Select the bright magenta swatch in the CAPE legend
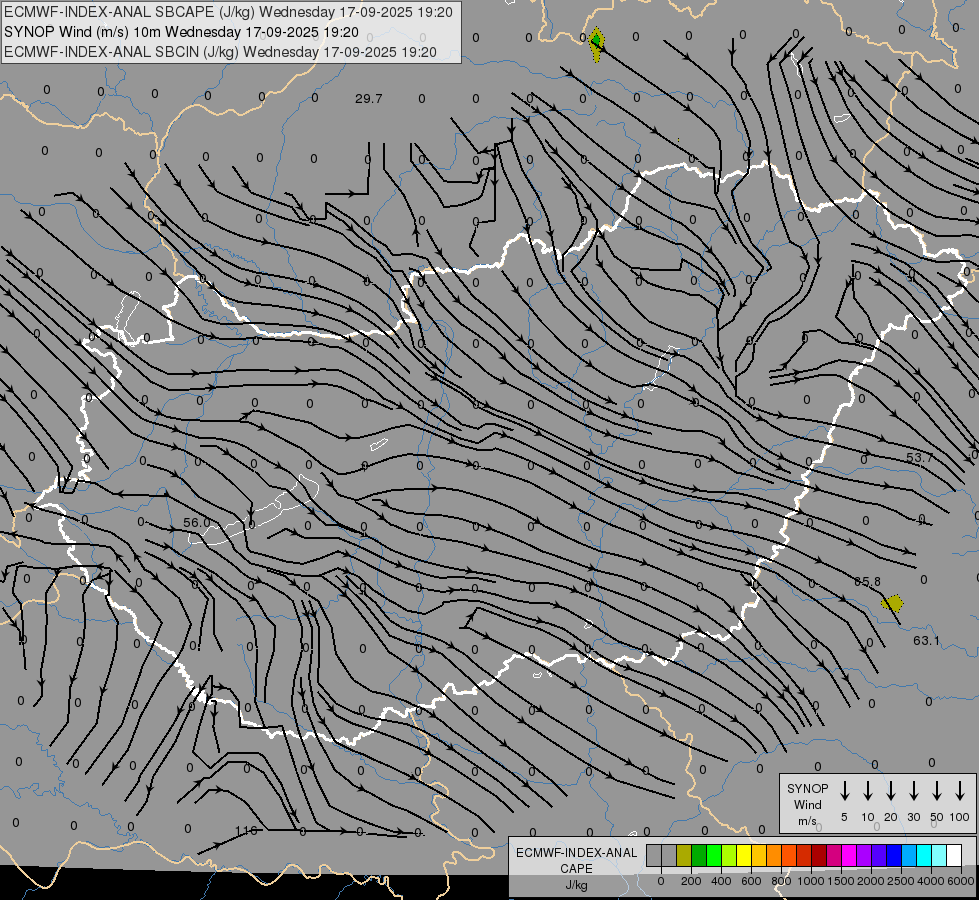979x900 pixels. click(x=849, y=855)
